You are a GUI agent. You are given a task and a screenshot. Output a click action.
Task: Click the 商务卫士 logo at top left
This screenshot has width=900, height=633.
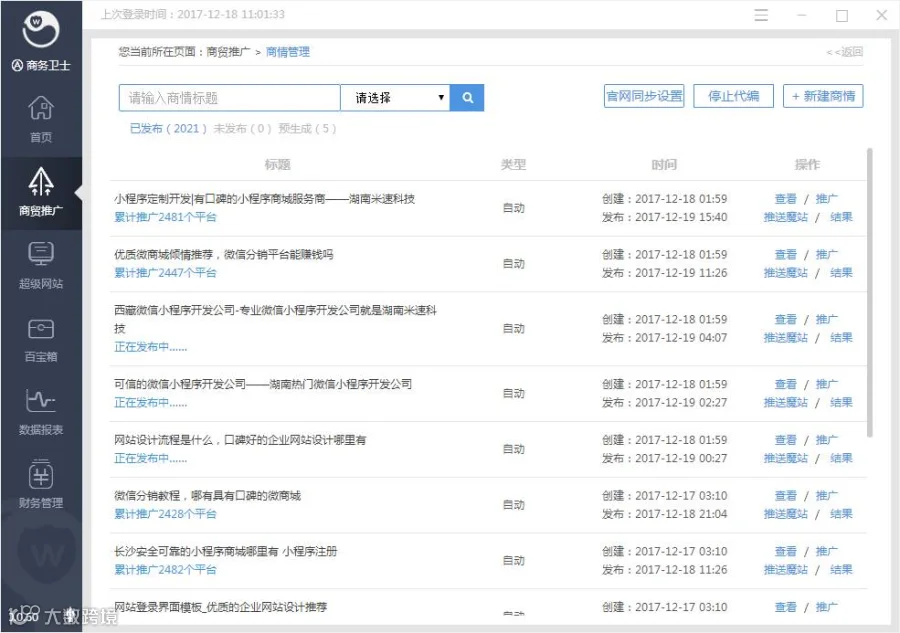pos(41,41)
